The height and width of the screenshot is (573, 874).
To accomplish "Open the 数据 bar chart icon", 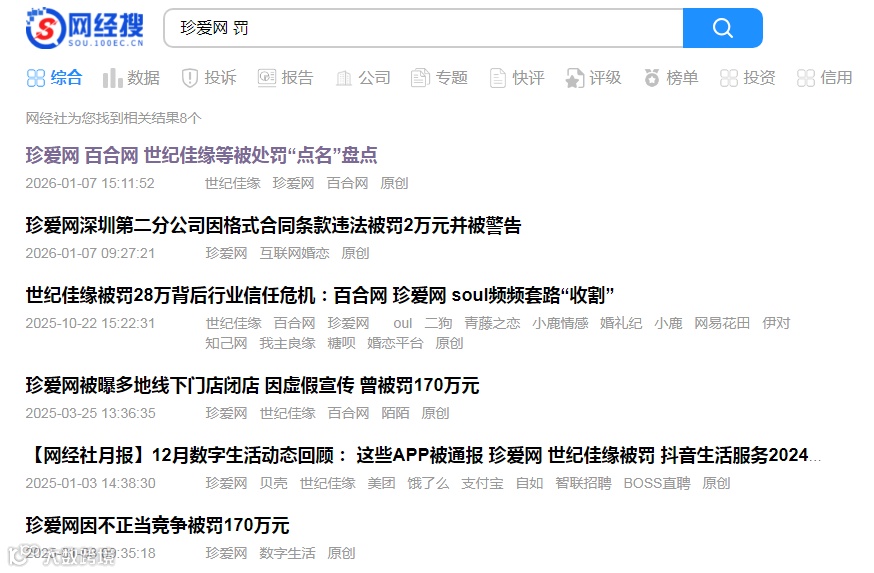I will [x=112, y=78].
